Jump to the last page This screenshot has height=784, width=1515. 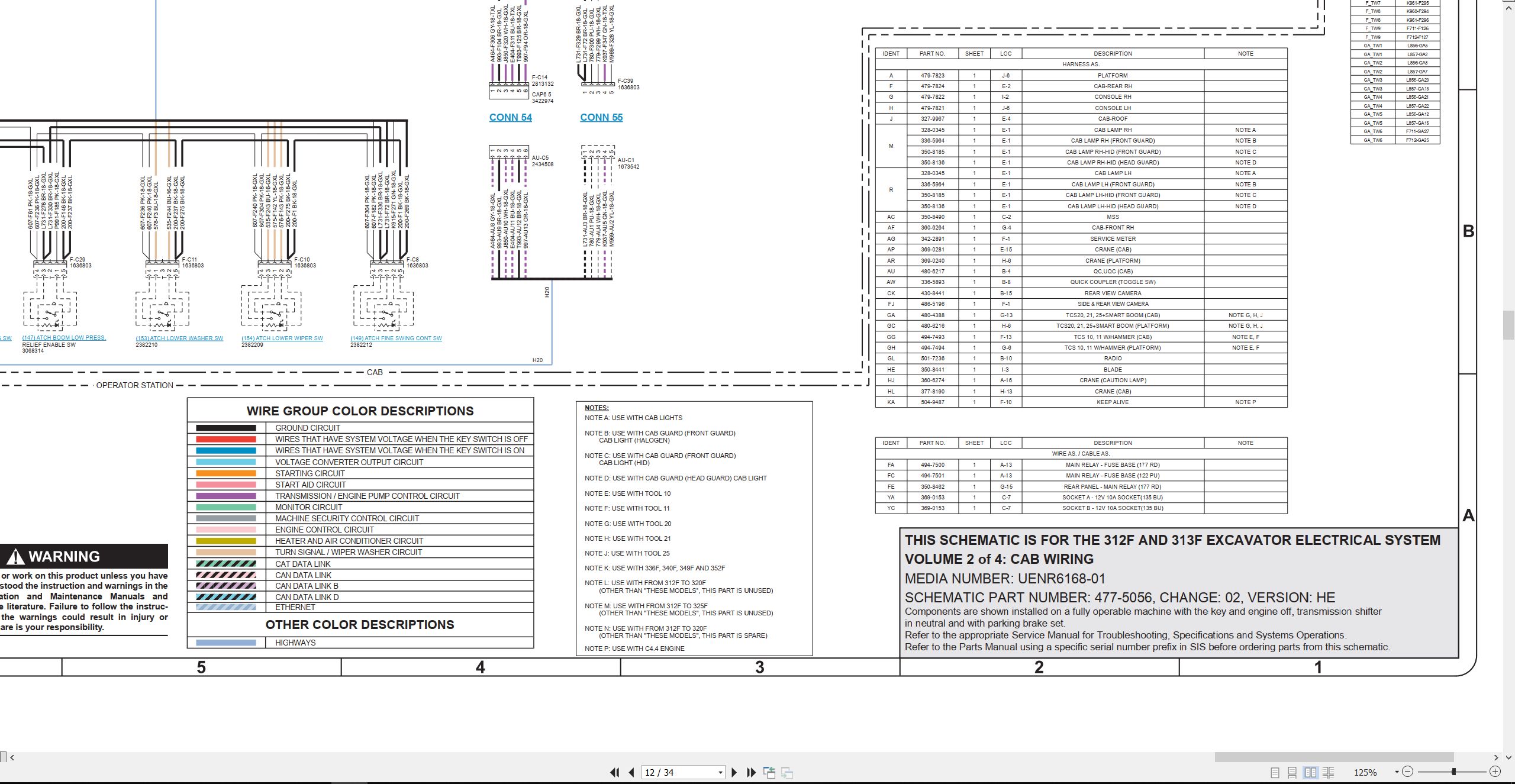tap(752, 772)
